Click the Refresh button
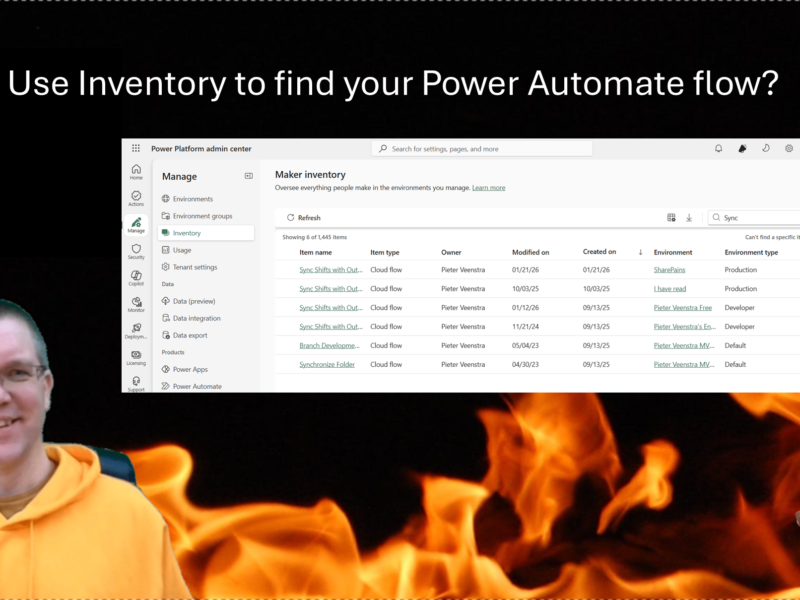The height and width of the screenshot is (600, 800). (x=304, y=217)
